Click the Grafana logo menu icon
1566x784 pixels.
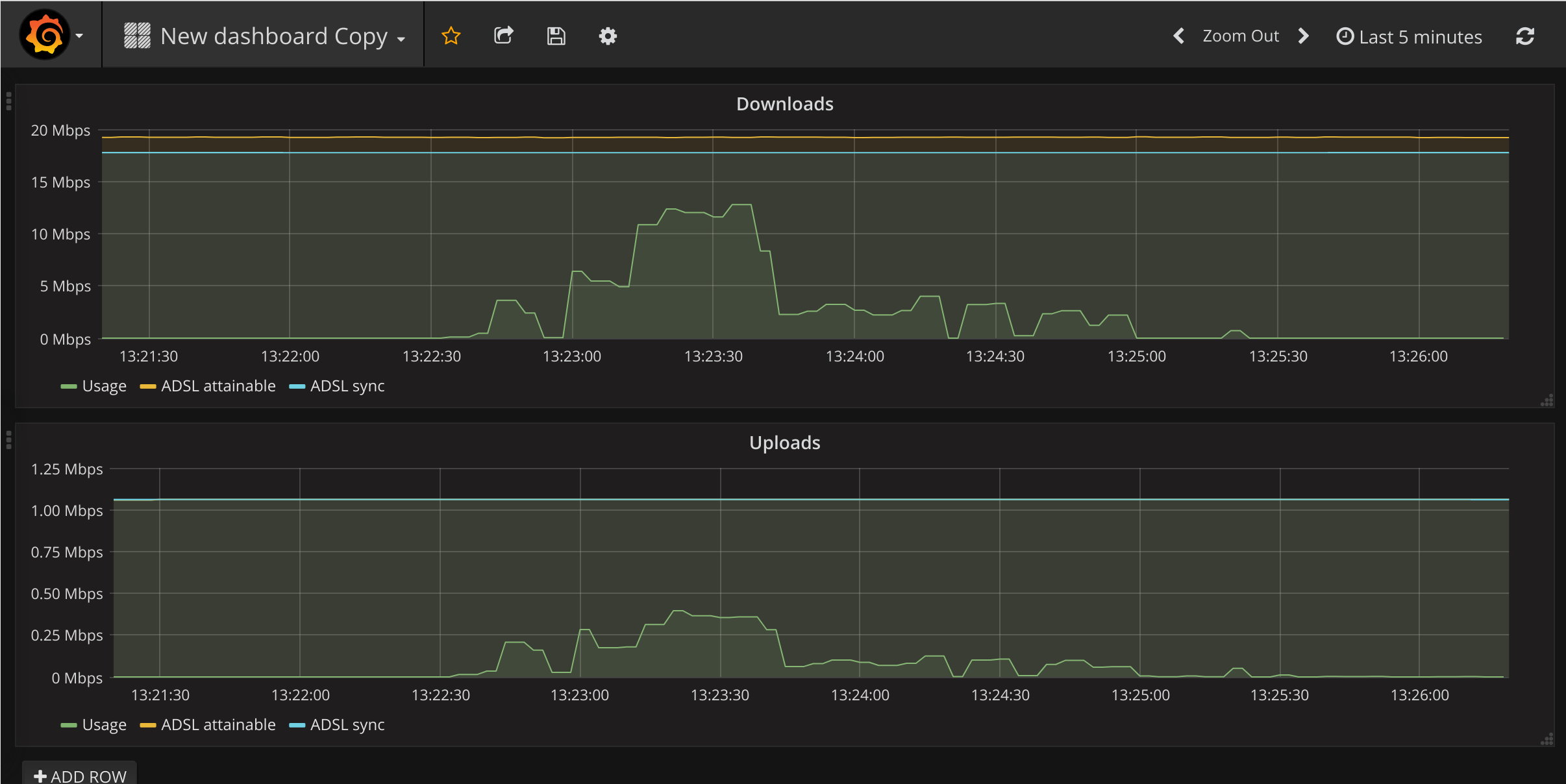45,35
